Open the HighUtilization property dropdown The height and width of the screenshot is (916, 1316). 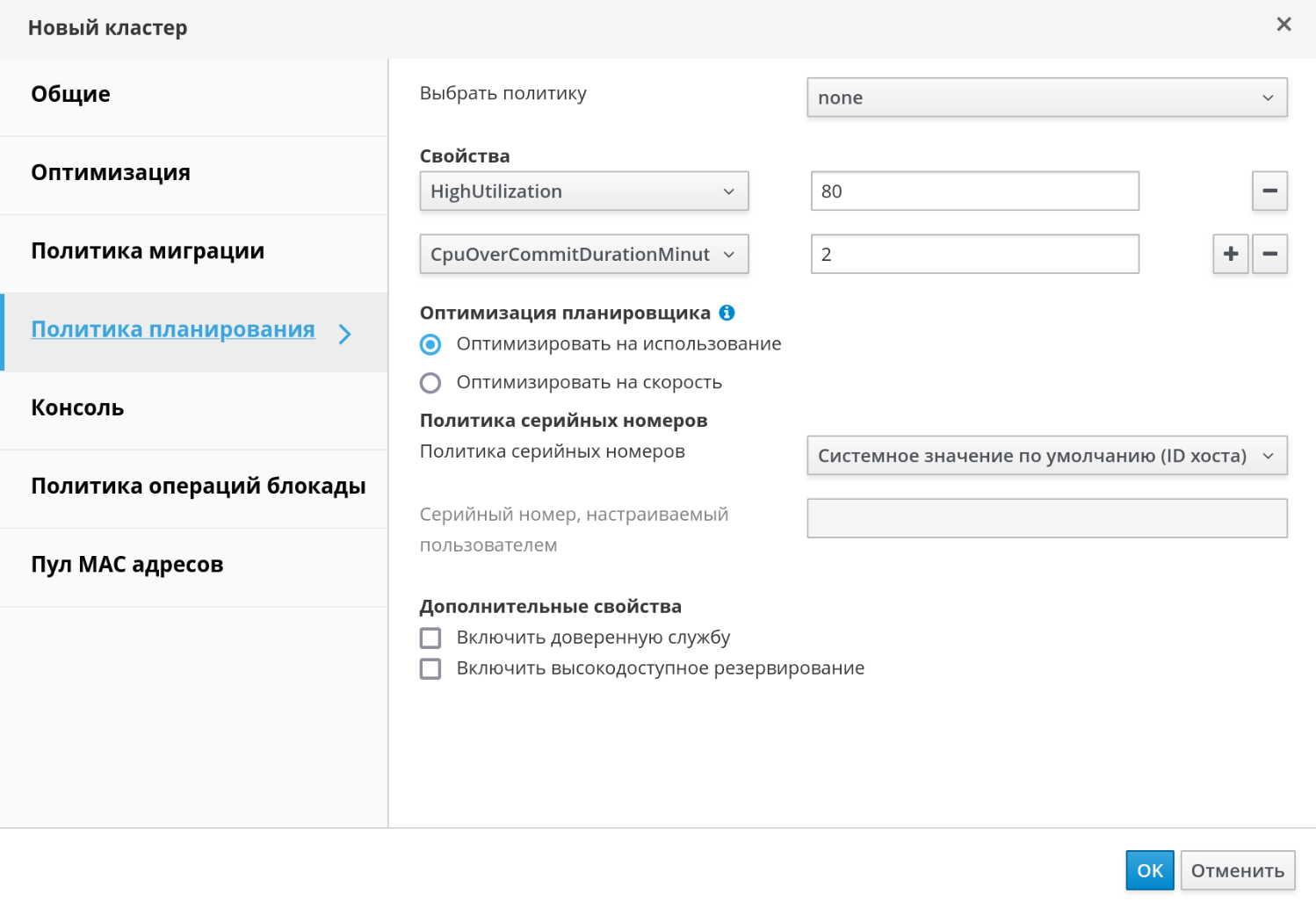coord(583,191)
